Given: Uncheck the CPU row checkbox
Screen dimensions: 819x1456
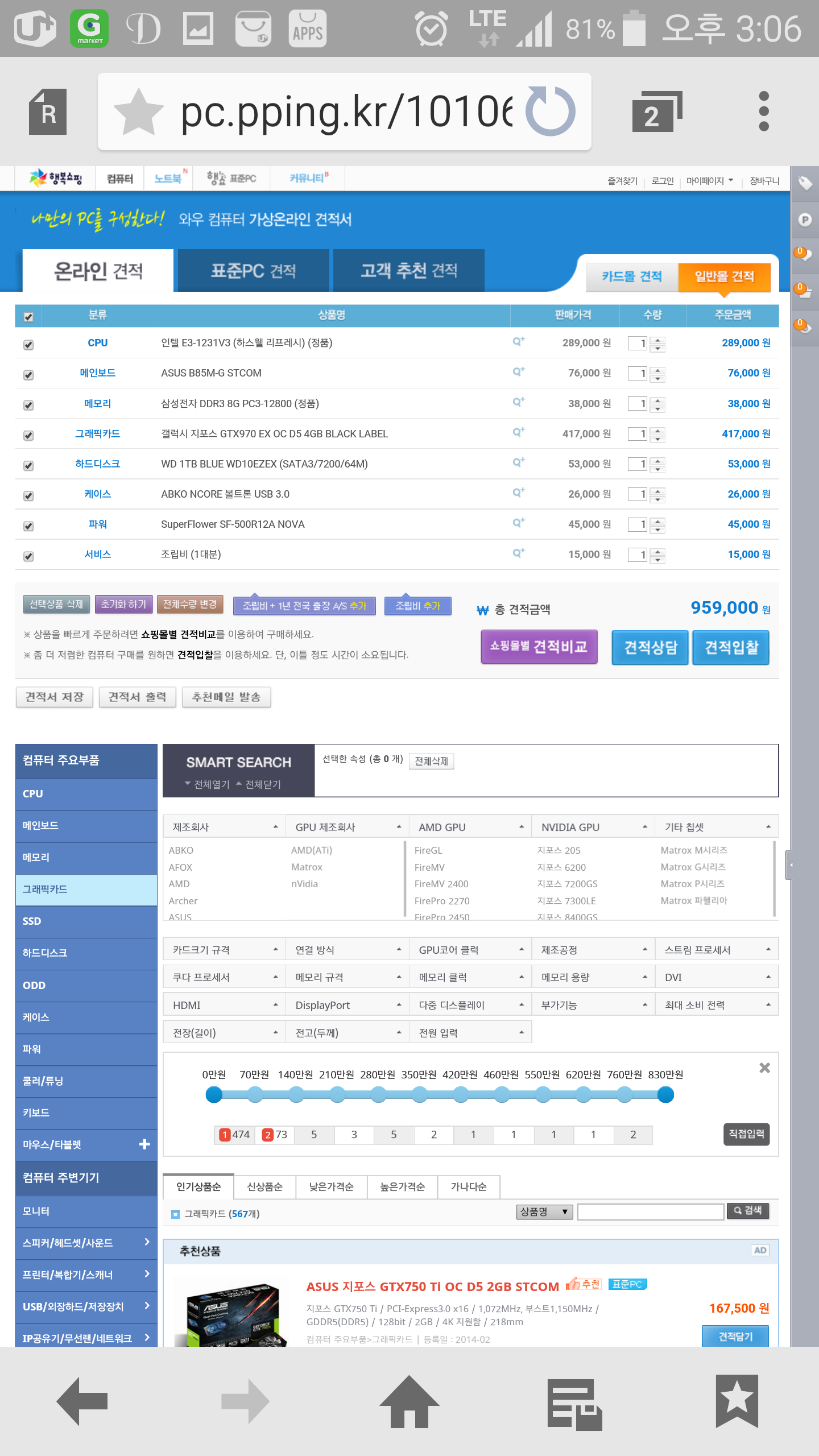Looking at the screenshot, I should tap(28, 345).
